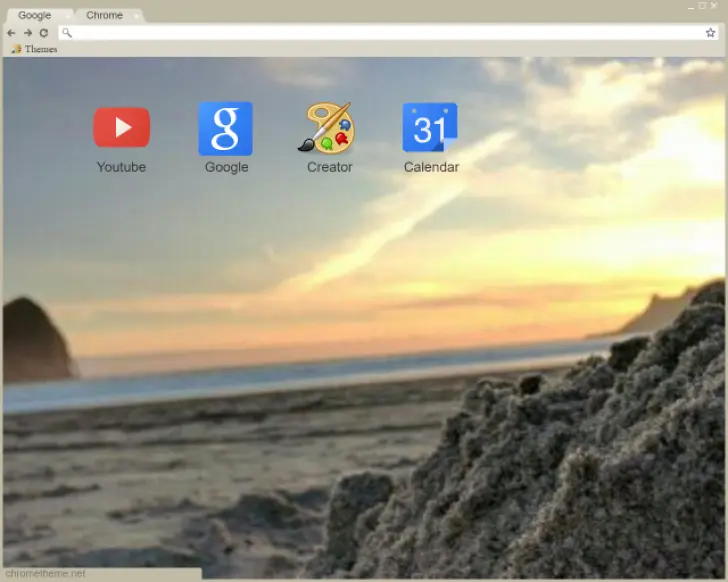Open the Calendar app icon
The image size is (728, 582).
pyautogui.click(x=430, y=128)
